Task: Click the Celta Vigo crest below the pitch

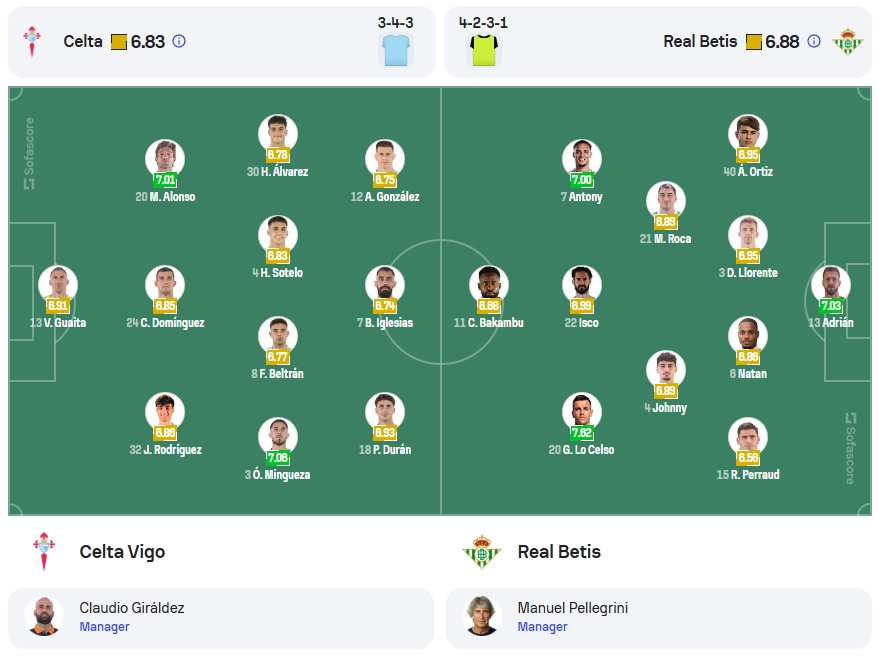Action: click(x=44, y=551)
